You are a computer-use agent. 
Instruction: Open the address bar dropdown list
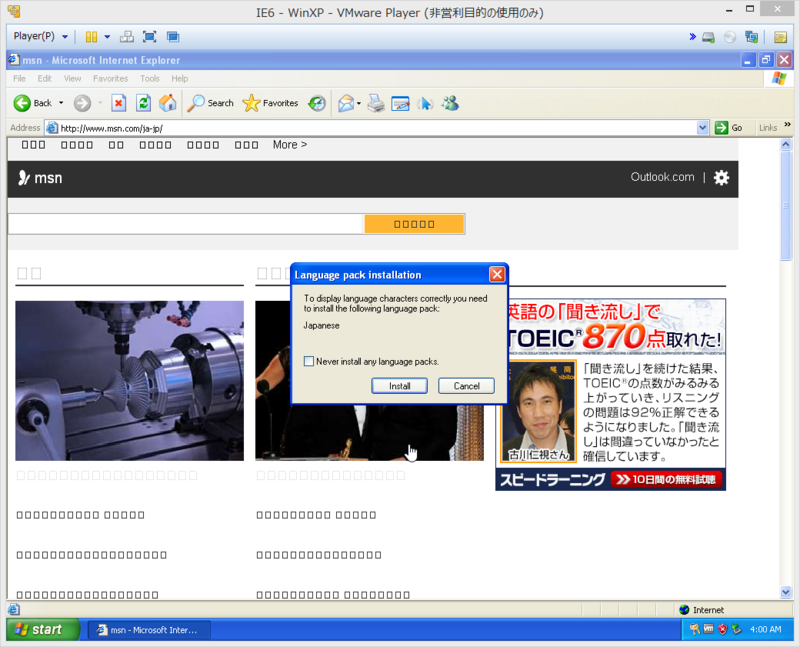click(x=703, y=128)
